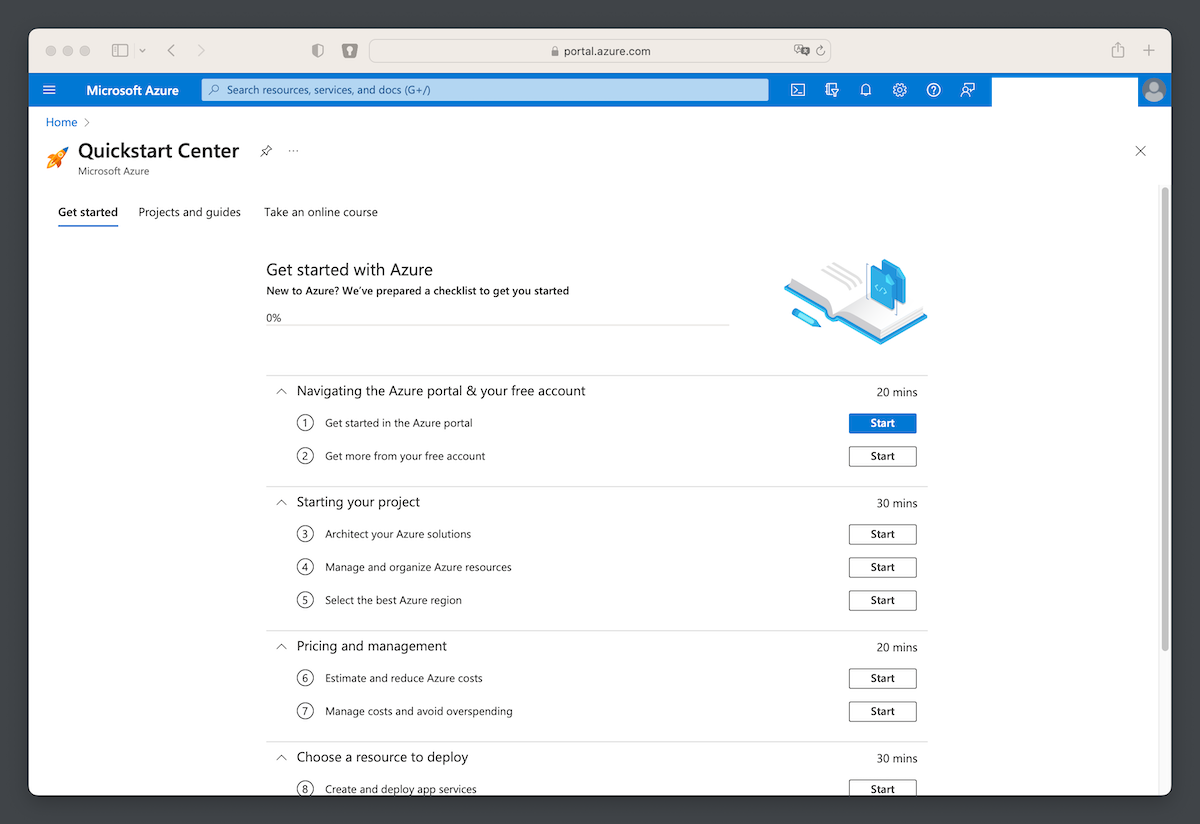The image size is (1200, 824).
Task: Open the Safari share menu
Action: (1118, 50)
